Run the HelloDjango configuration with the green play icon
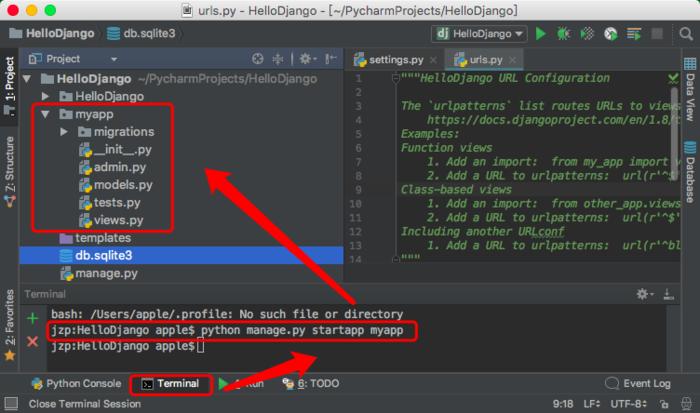 click(541, 33)
